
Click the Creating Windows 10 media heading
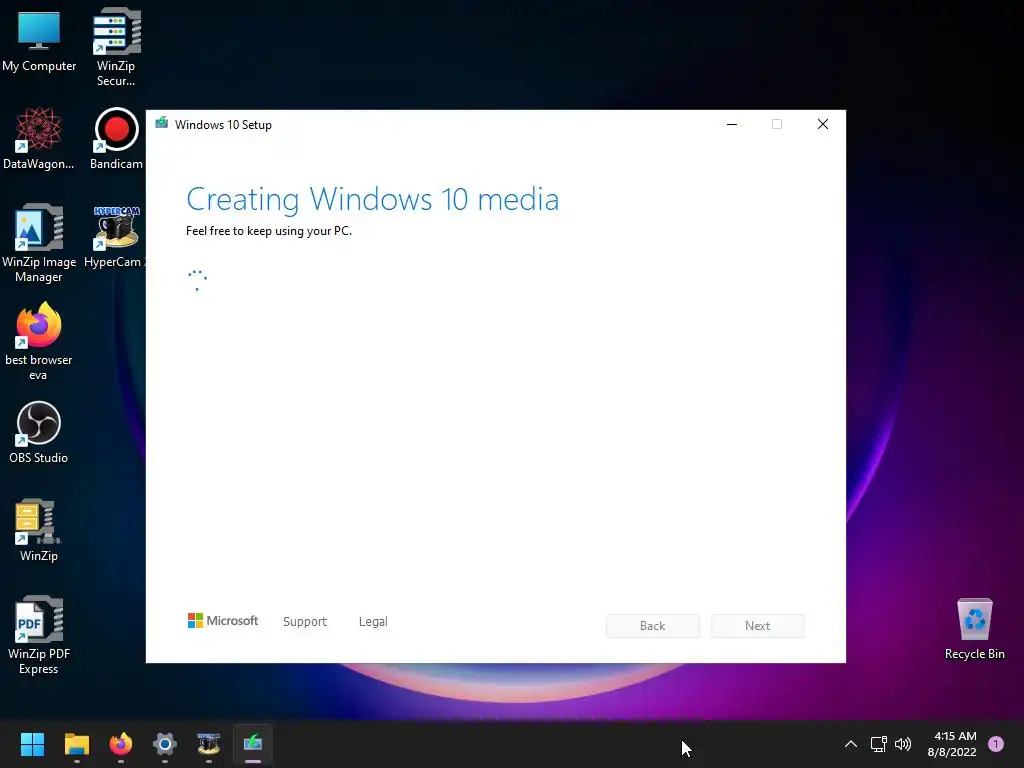(x=372, y=199)
